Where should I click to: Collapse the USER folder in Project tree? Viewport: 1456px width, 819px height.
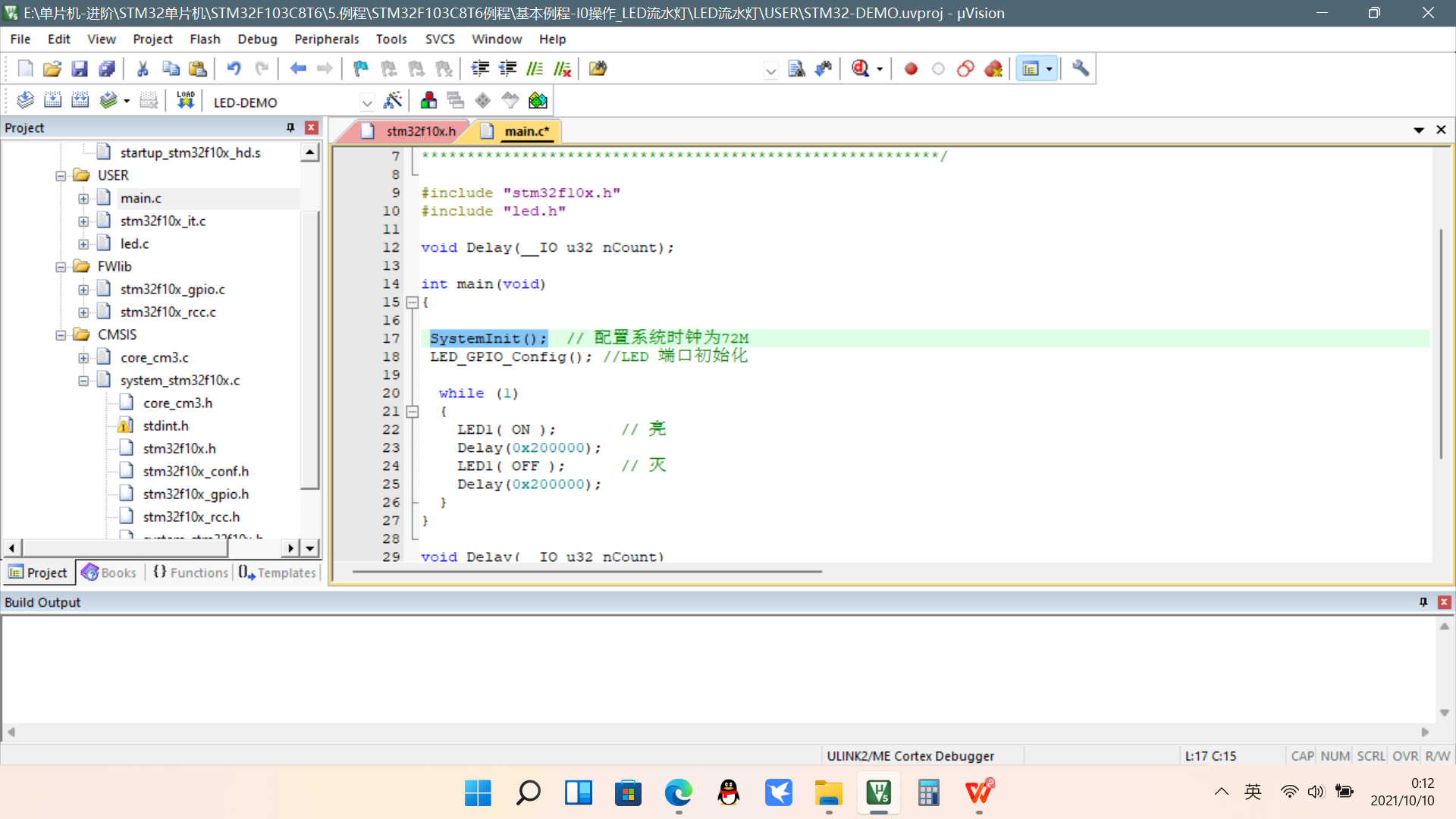click(61, 175)
